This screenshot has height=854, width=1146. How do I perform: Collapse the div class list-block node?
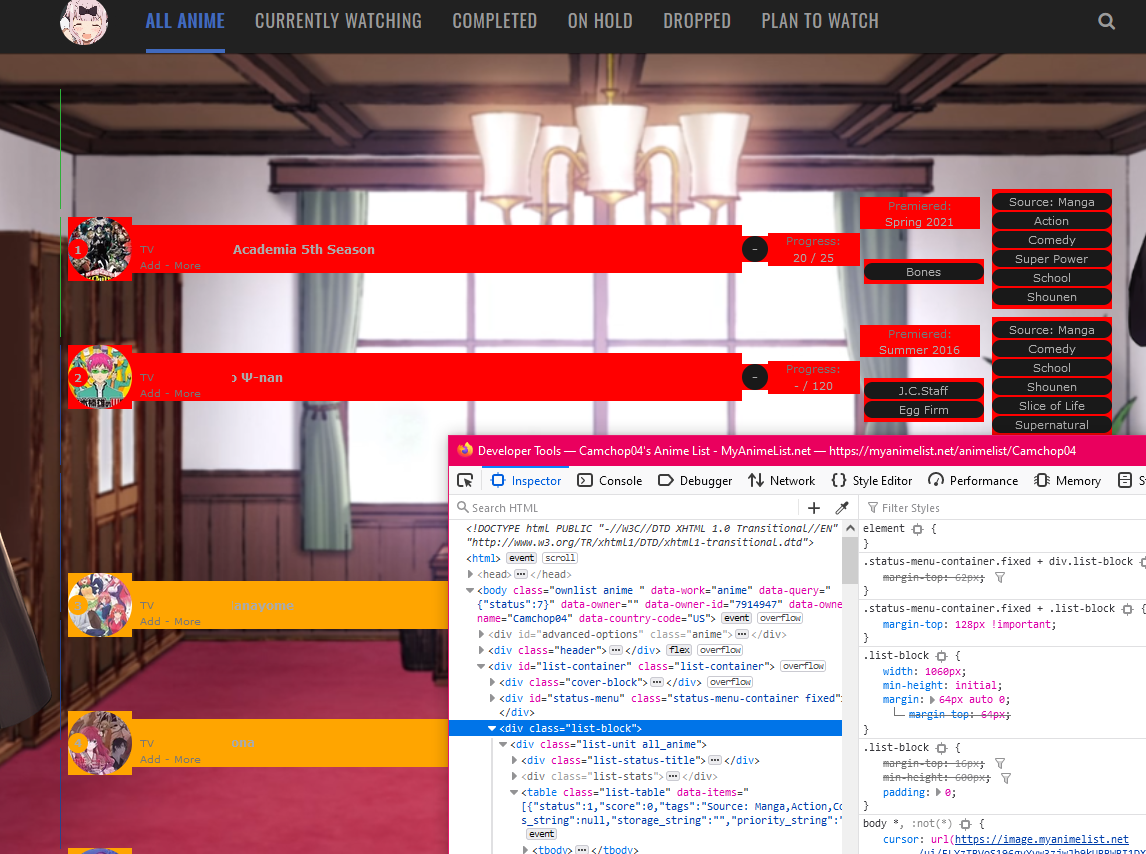pyautogui.click(x=492, y=729)
